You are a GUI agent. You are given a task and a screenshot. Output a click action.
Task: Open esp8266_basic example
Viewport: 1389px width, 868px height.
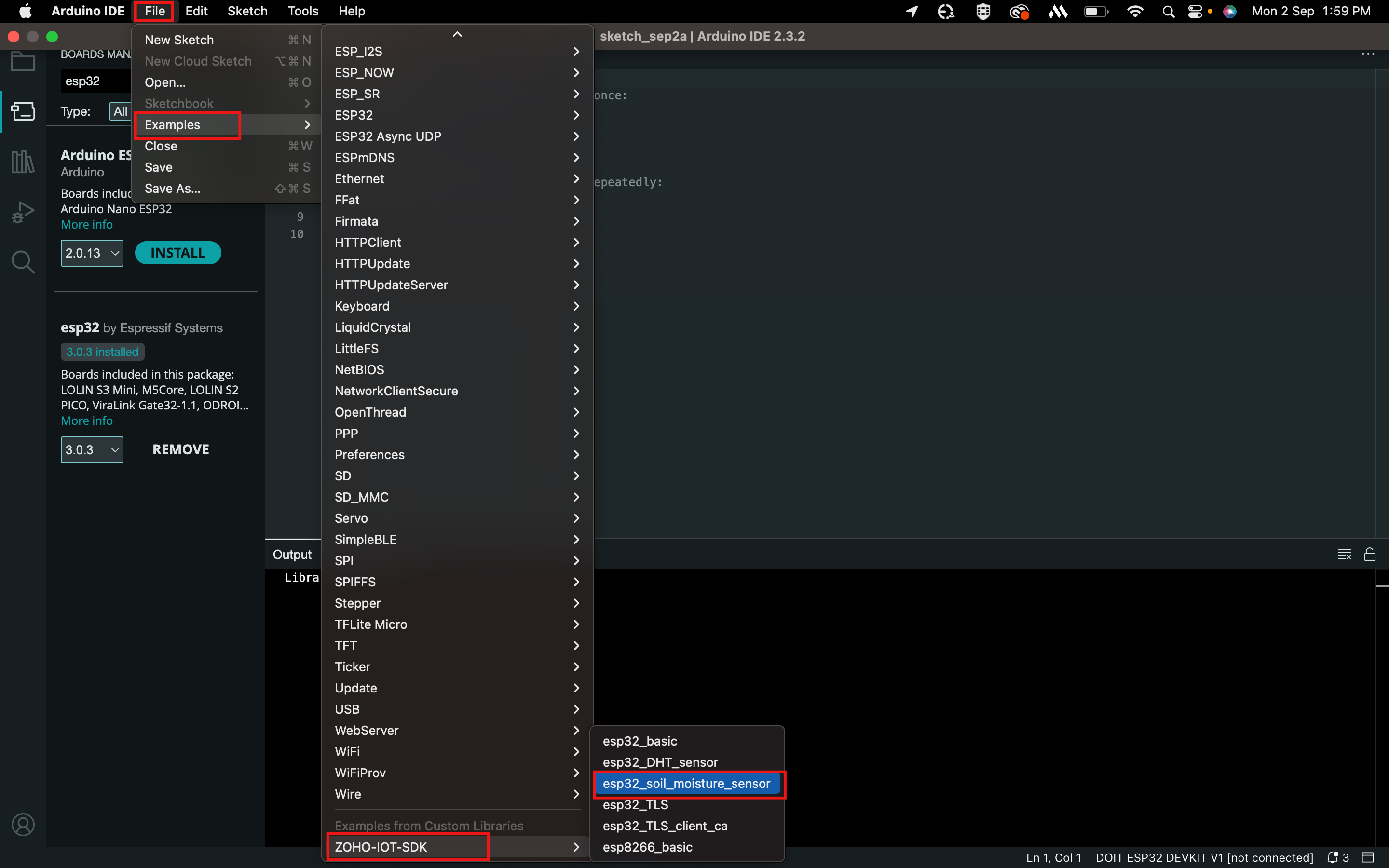click(x=687, y=847)
